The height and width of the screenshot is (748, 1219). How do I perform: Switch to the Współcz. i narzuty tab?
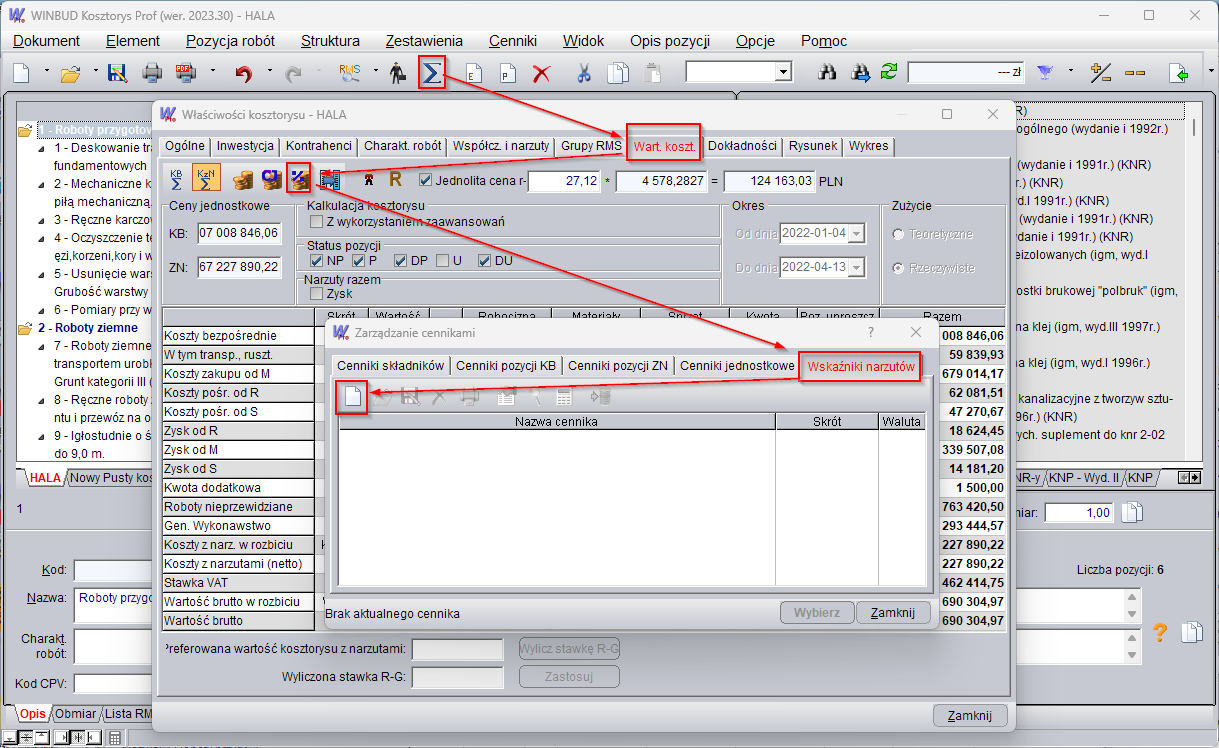pyautogui.click(x=501, y=145)
